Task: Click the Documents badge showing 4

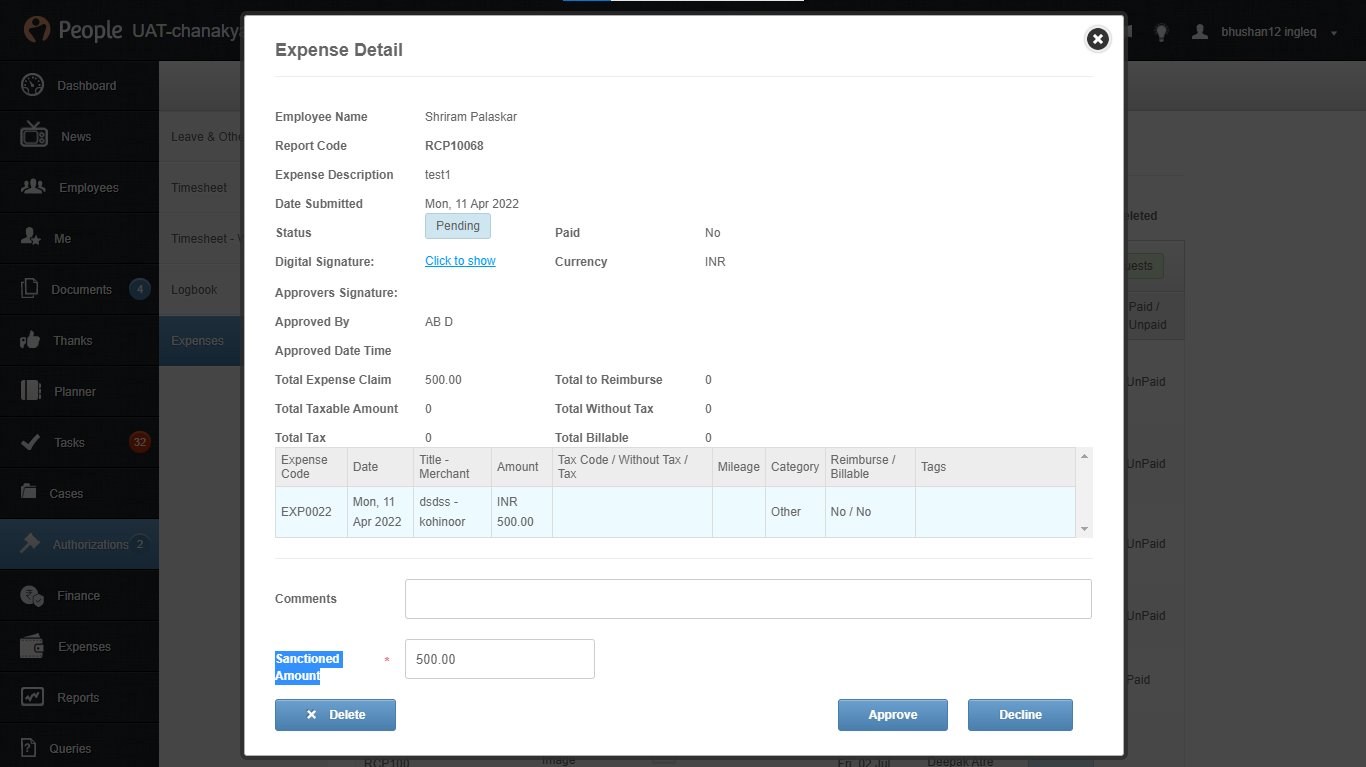Action: coord(140,290)
